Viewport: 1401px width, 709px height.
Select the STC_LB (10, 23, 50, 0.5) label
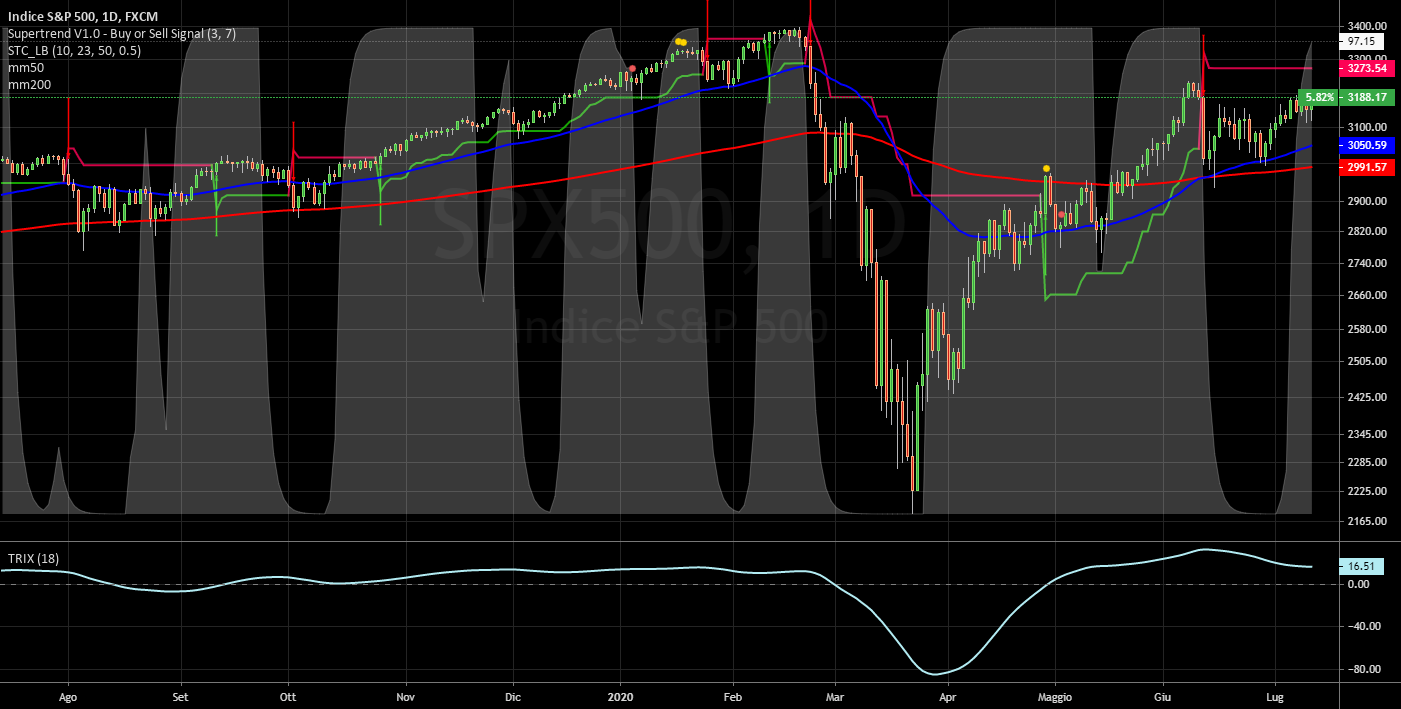pos(74,51)
